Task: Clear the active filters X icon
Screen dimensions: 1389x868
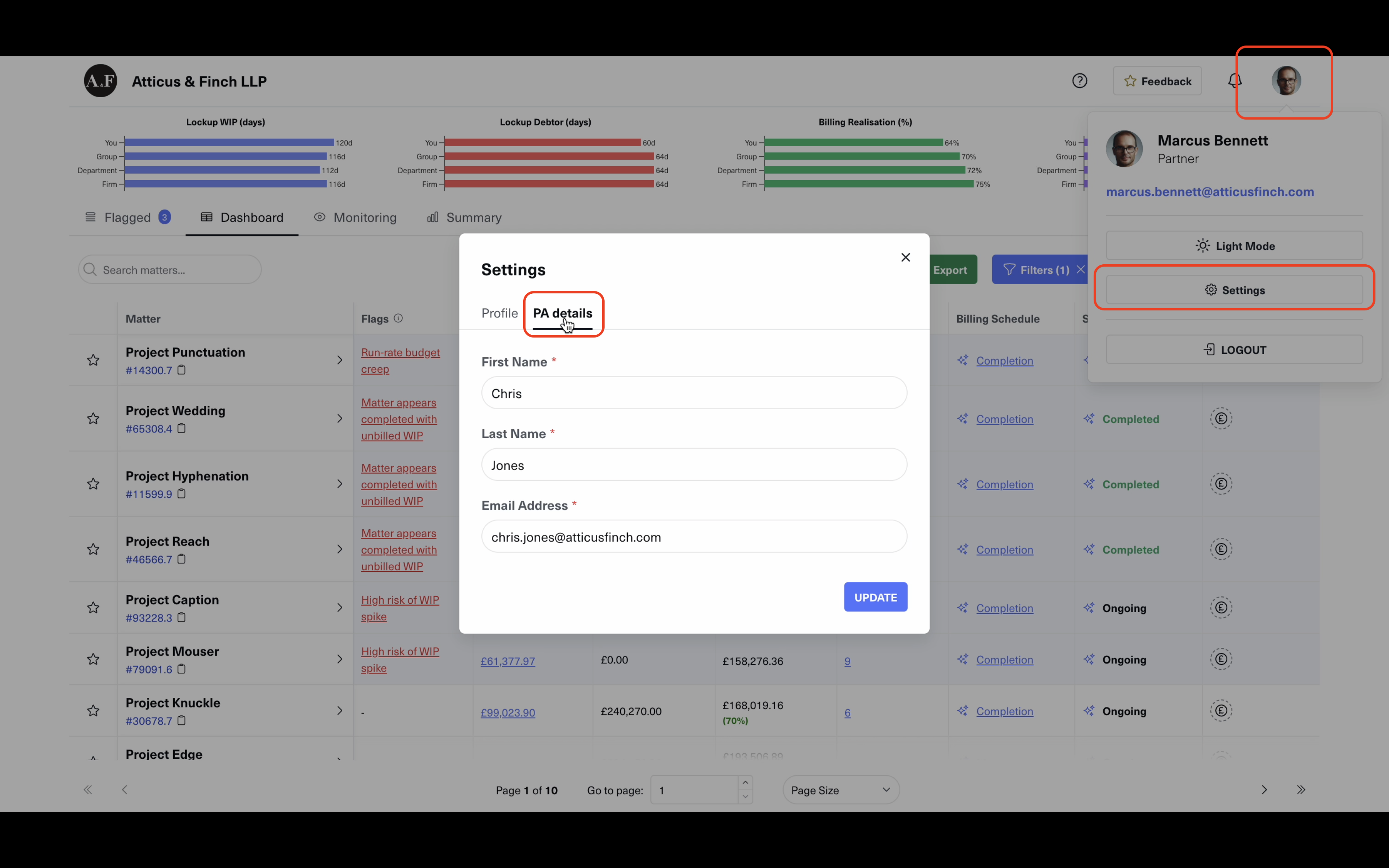Action: coord(1080,270)
